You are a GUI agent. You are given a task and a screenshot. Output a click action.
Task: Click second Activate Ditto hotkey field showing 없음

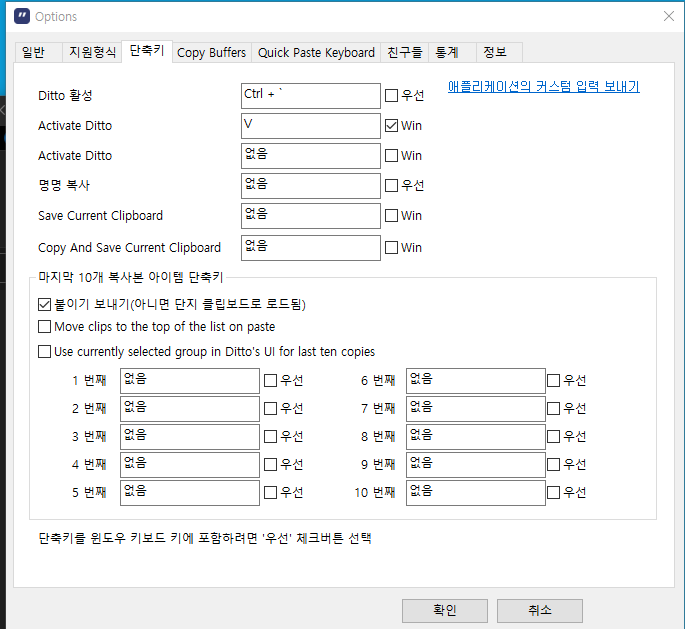coord(311,156)
